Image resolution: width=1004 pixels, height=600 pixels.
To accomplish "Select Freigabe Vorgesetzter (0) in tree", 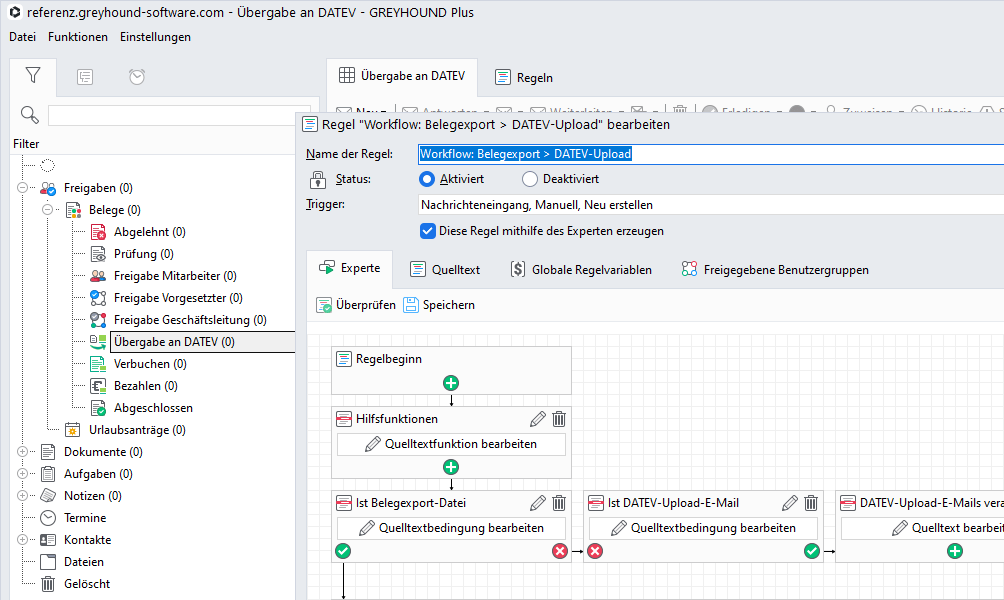I will 178,298.
